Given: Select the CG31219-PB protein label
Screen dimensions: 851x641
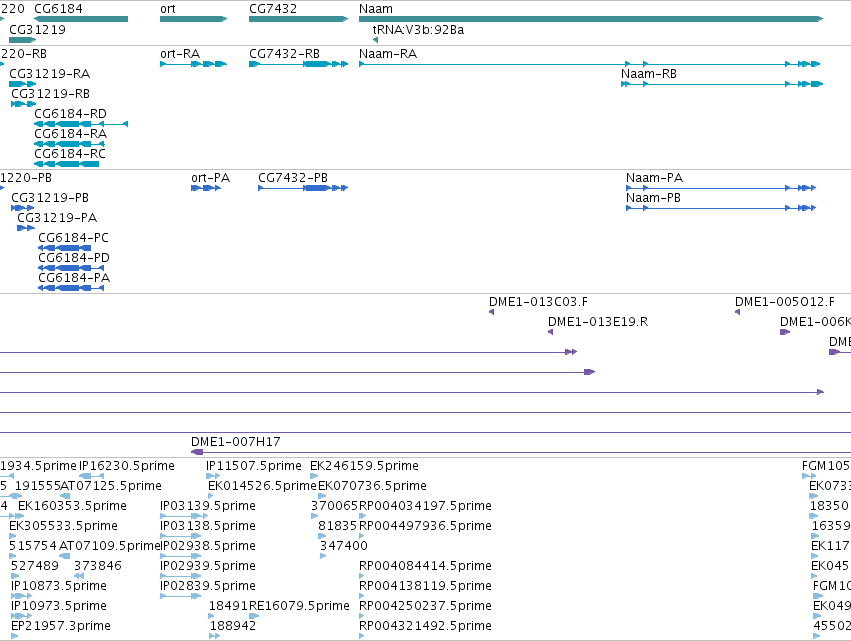Looking at the screenshot, I should click(50, 198).
